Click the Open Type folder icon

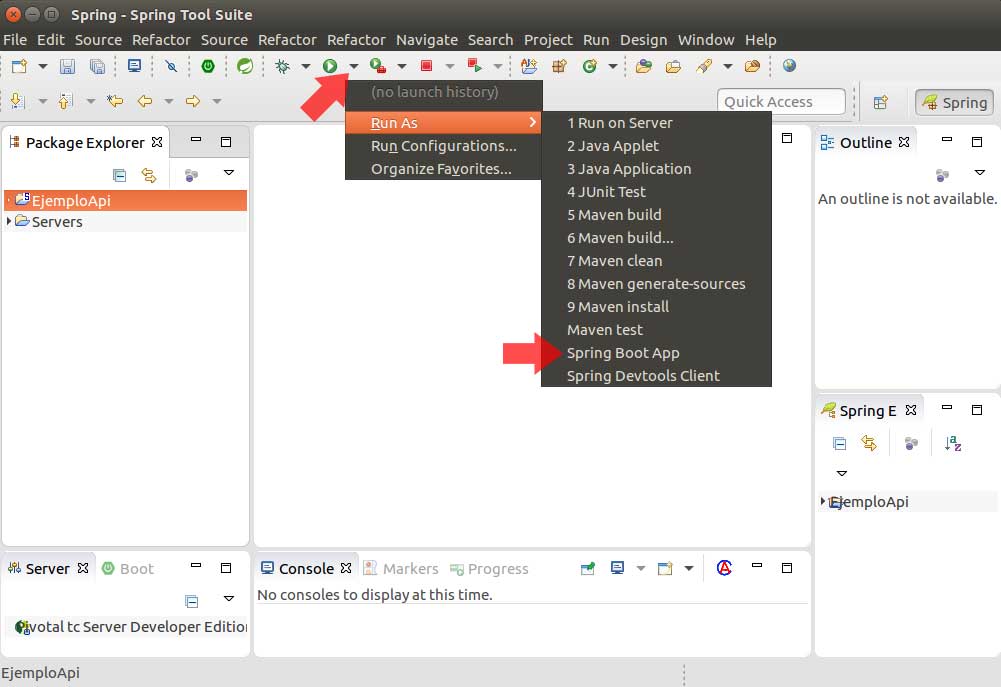coord(644,66)
